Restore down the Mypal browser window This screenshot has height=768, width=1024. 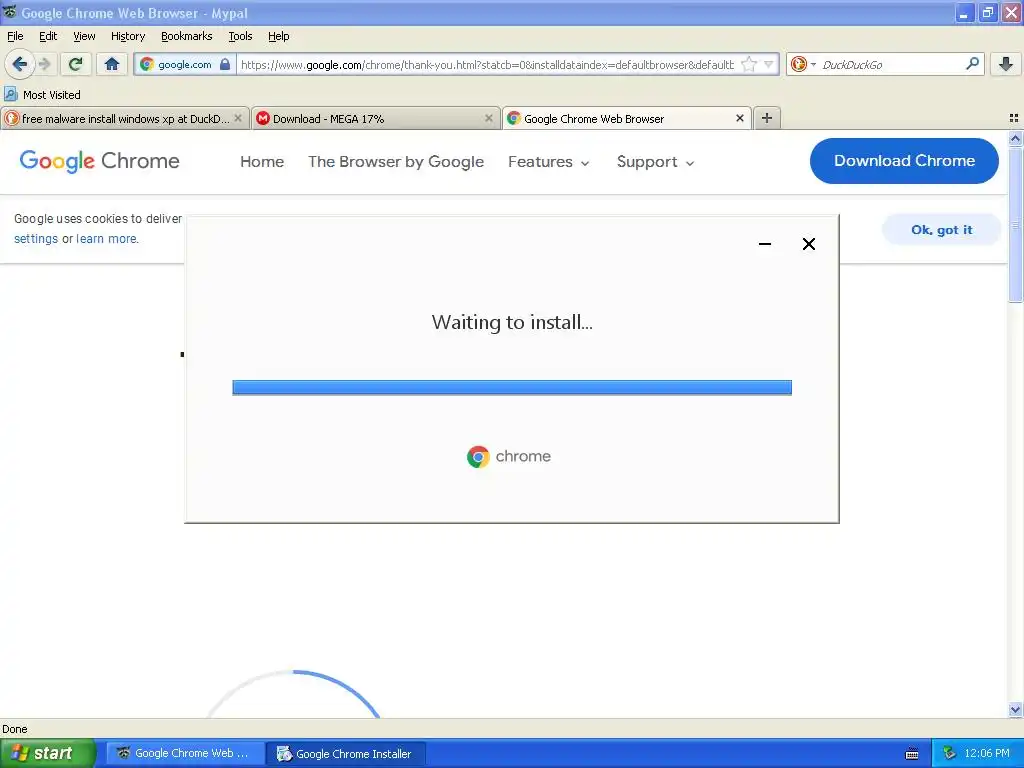[x=987, y=12]
